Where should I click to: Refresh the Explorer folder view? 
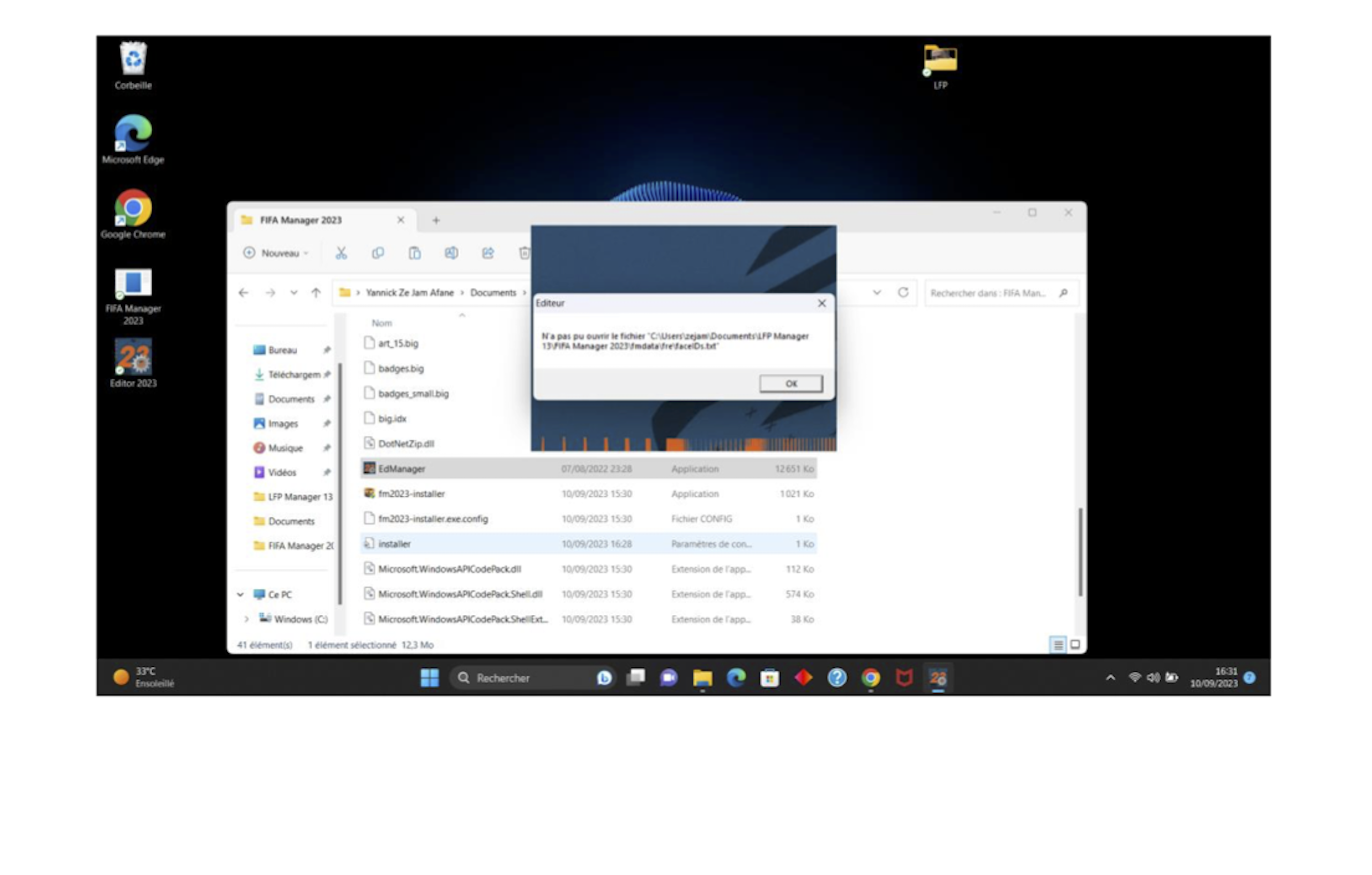[903, 293]
